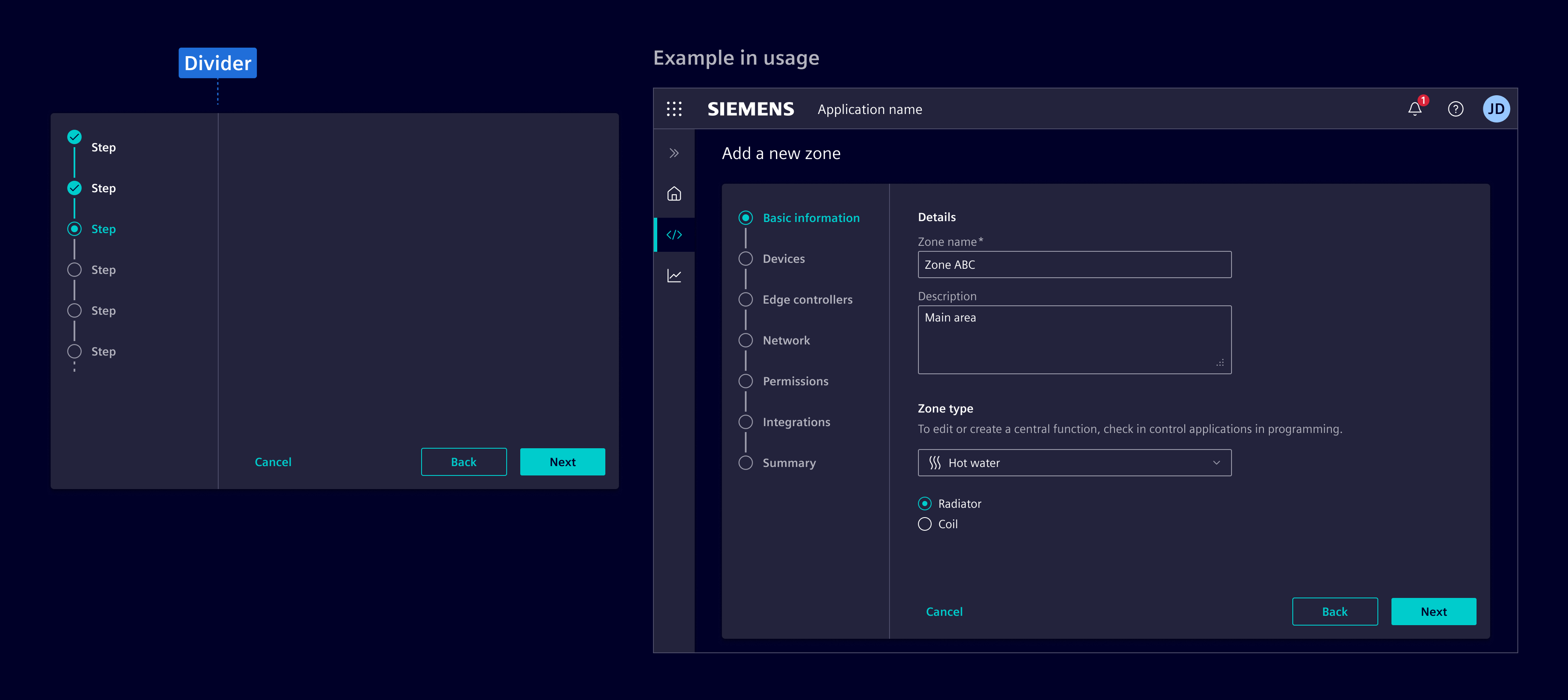Select the code brackets sidebar icon

[x=674, y=234]
